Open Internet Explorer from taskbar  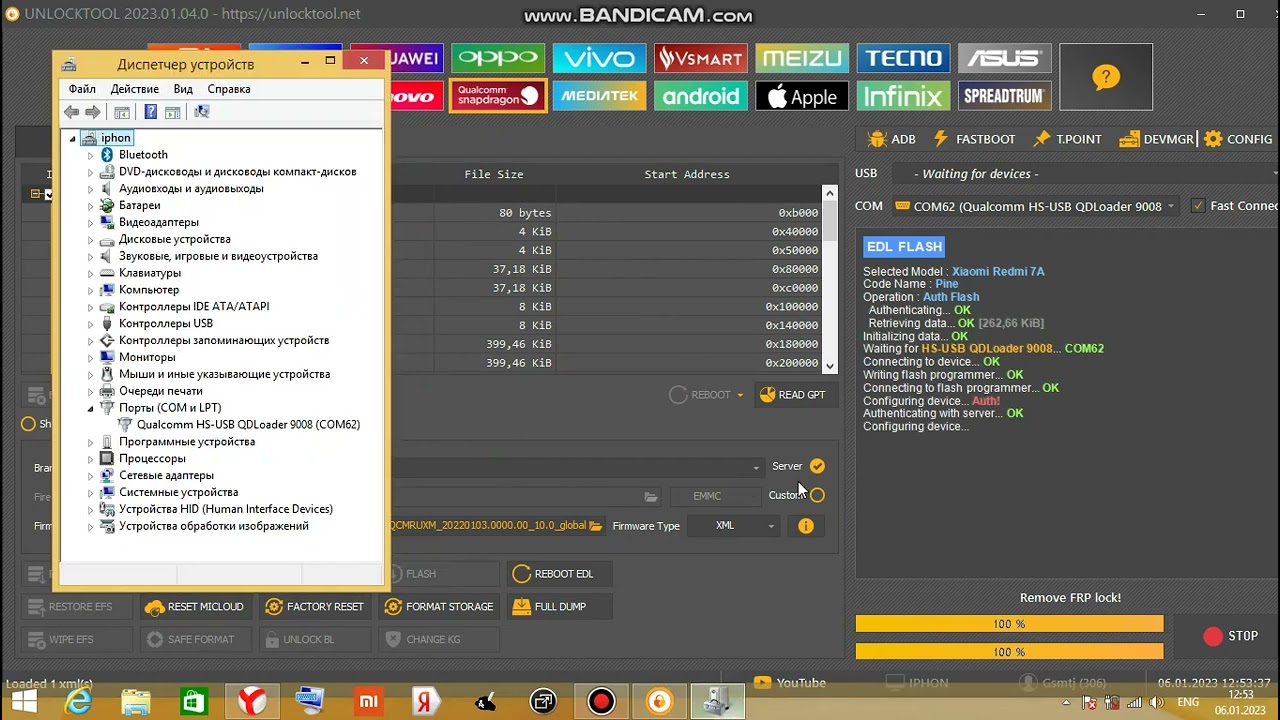78,701
